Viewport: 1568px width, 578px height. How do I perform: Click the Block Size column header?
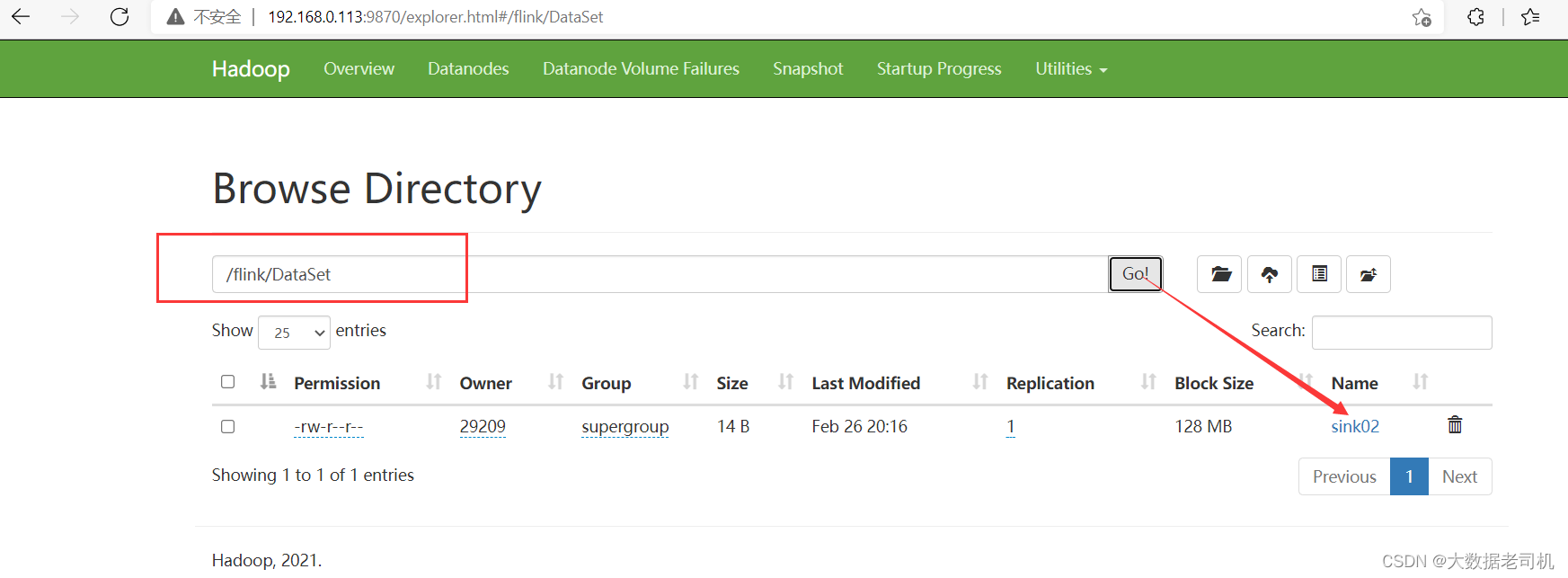pos(1214,383)
